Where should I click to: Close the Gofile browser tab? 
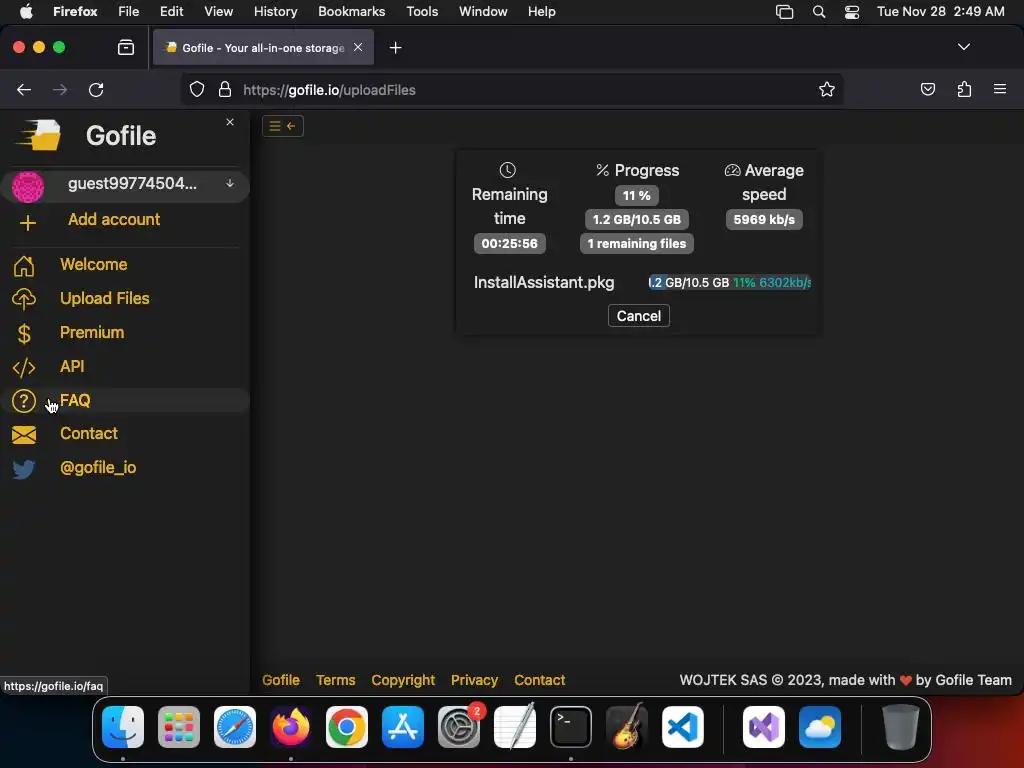(x=358, y=47)
